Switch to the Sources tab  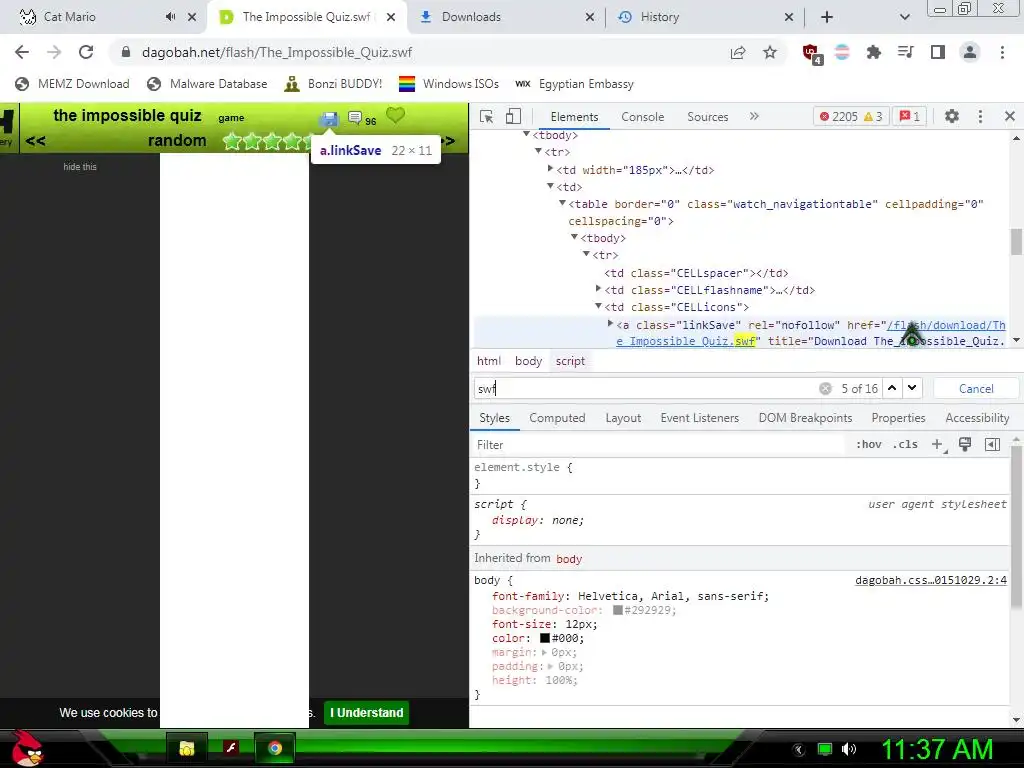[x=707, y=116]
